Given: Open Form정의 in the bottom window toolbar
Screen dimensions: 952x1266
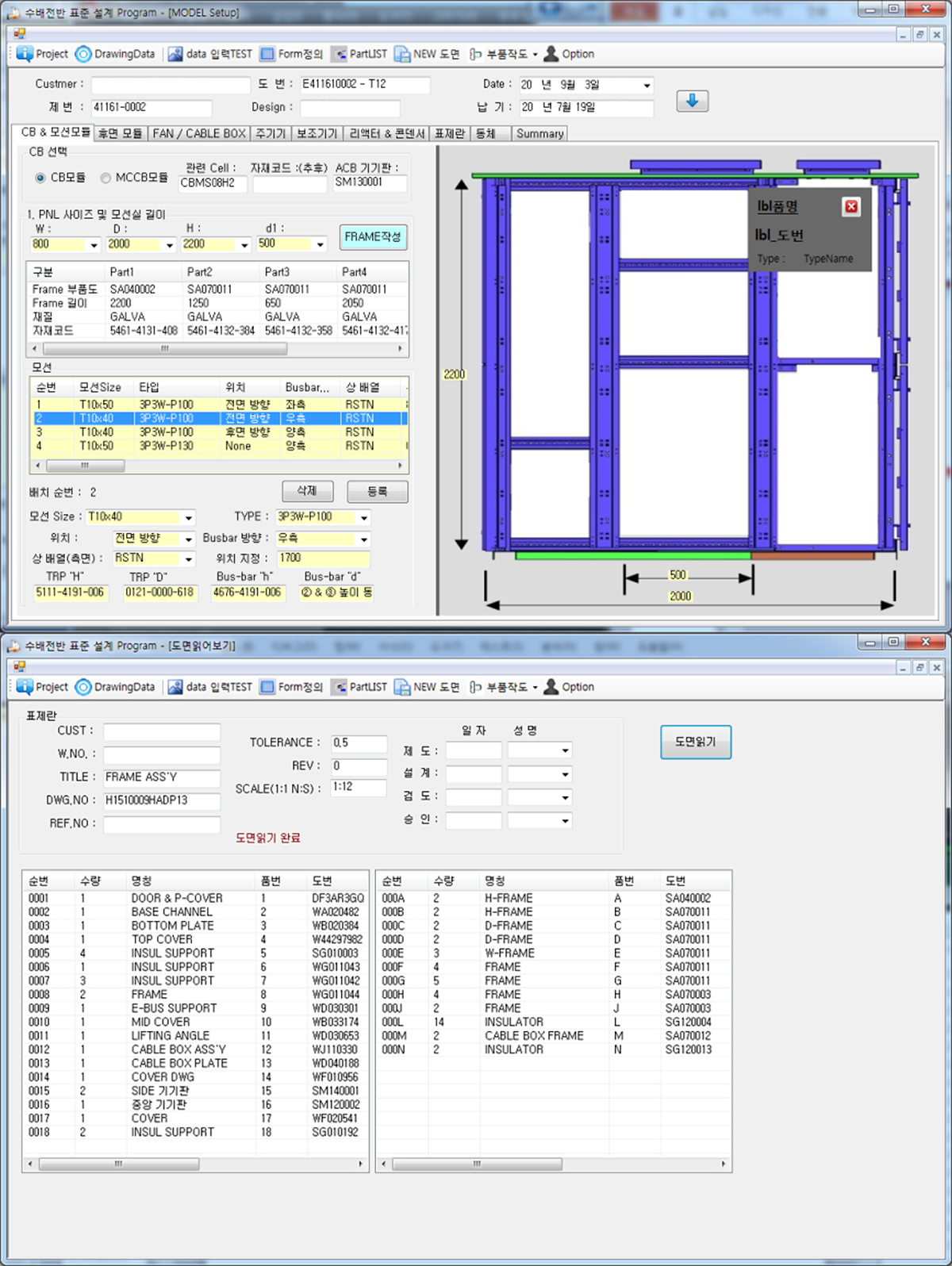Looking at the screenshot, I should (x=291, y=687).
